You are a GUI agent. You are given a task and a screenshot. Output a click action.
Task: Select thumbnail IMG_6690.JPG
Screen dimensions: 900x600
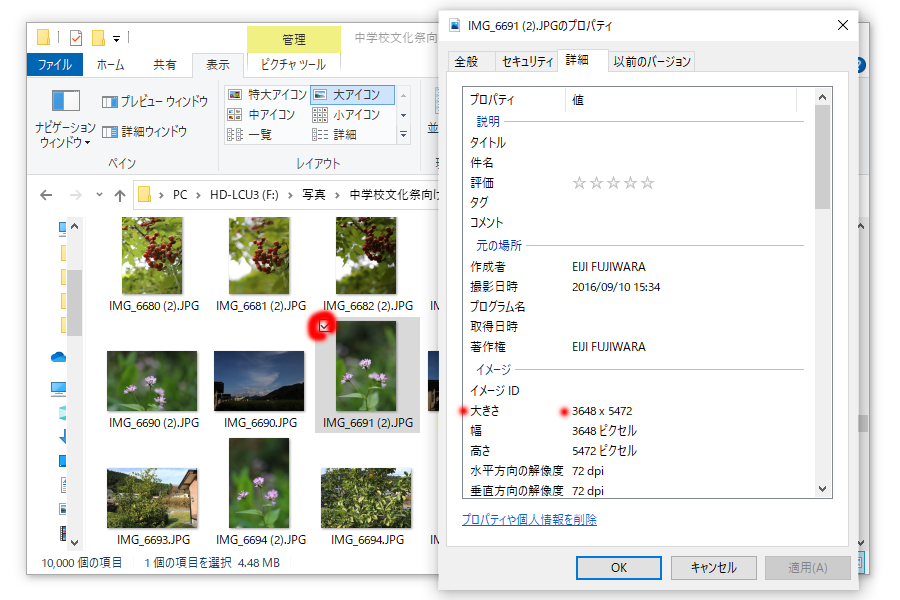point(259,381)
